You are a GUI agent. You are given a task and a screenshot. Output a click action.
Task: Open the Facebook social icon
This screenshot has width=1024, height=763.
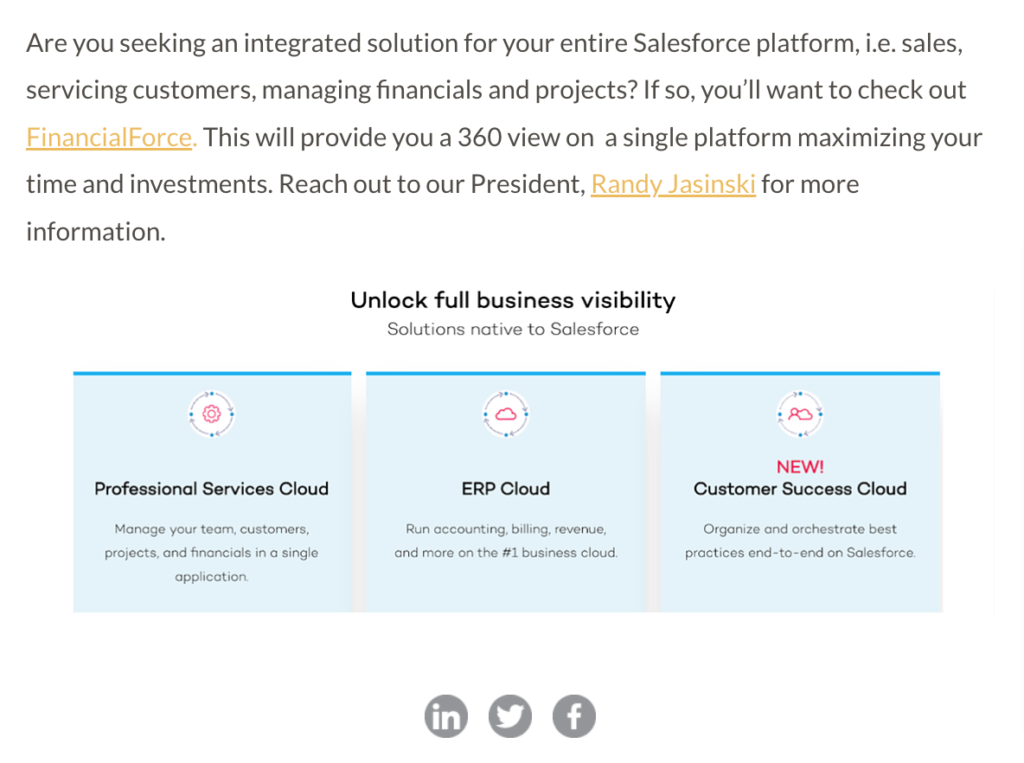(574, 716)
